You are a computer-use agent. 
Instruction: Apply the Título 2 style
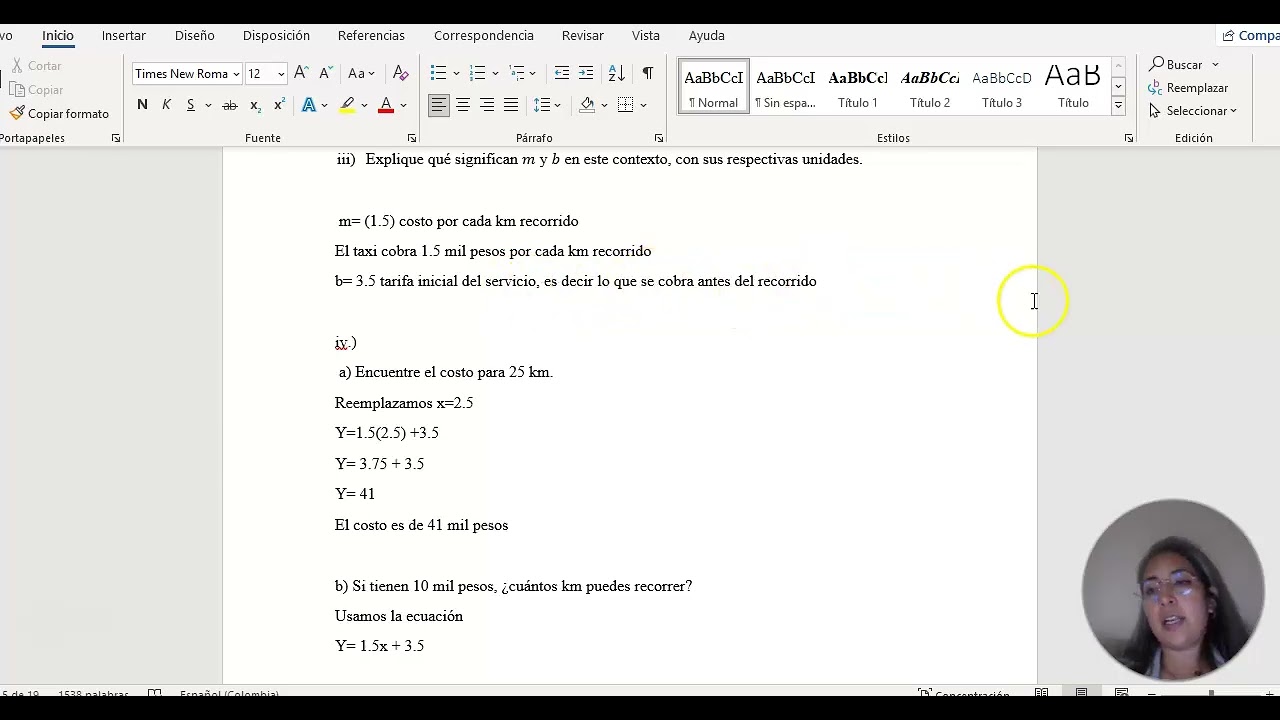tap(930, 87)
